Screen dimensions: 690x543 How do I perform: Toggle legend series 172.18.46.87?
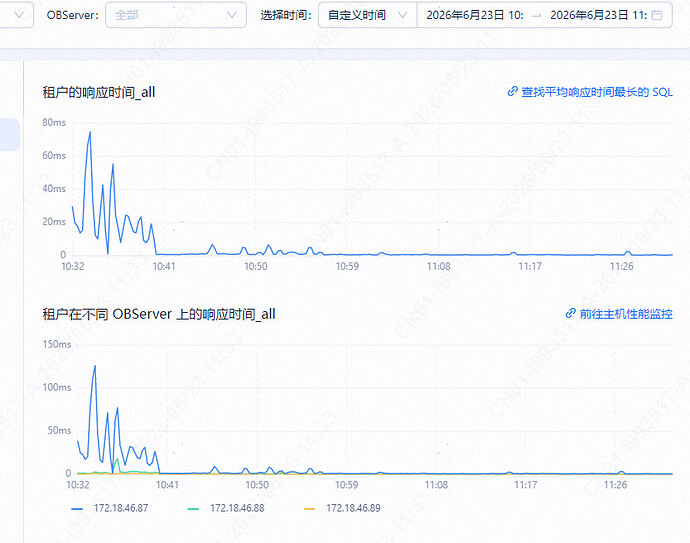coord(110,508)
